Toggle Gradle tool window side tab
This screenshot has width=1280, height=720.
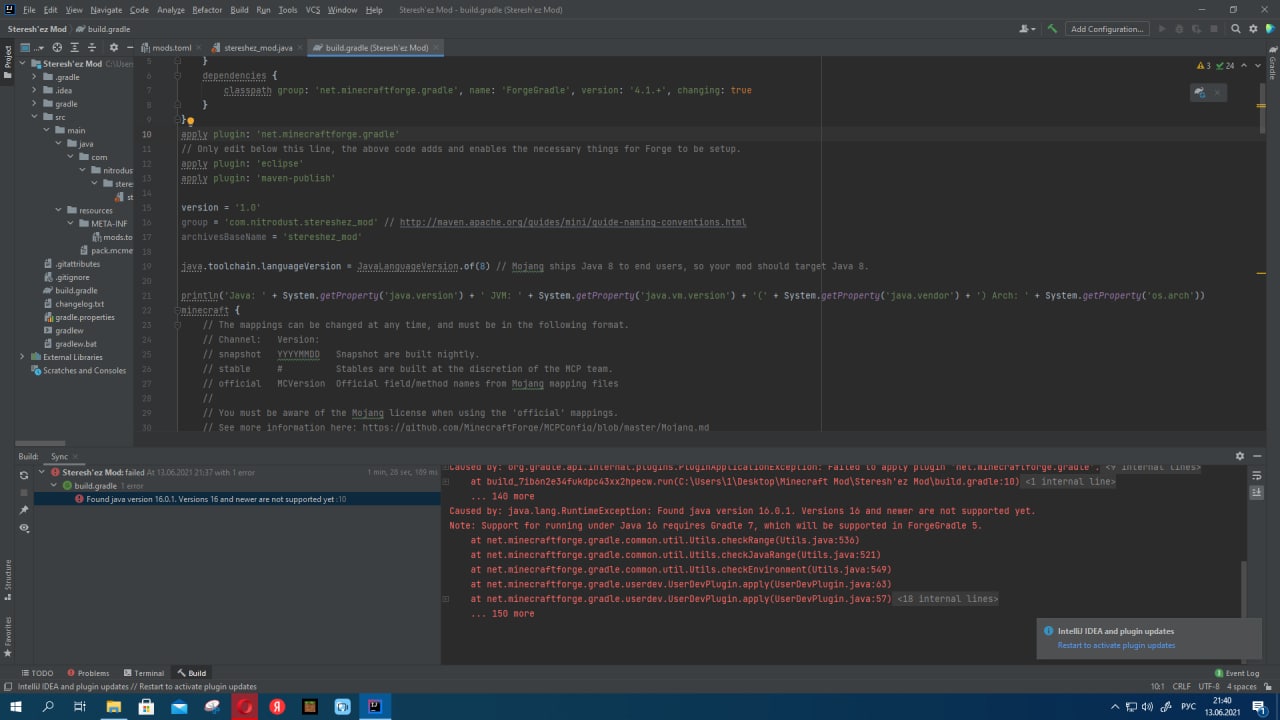[x=1272, y=61]
